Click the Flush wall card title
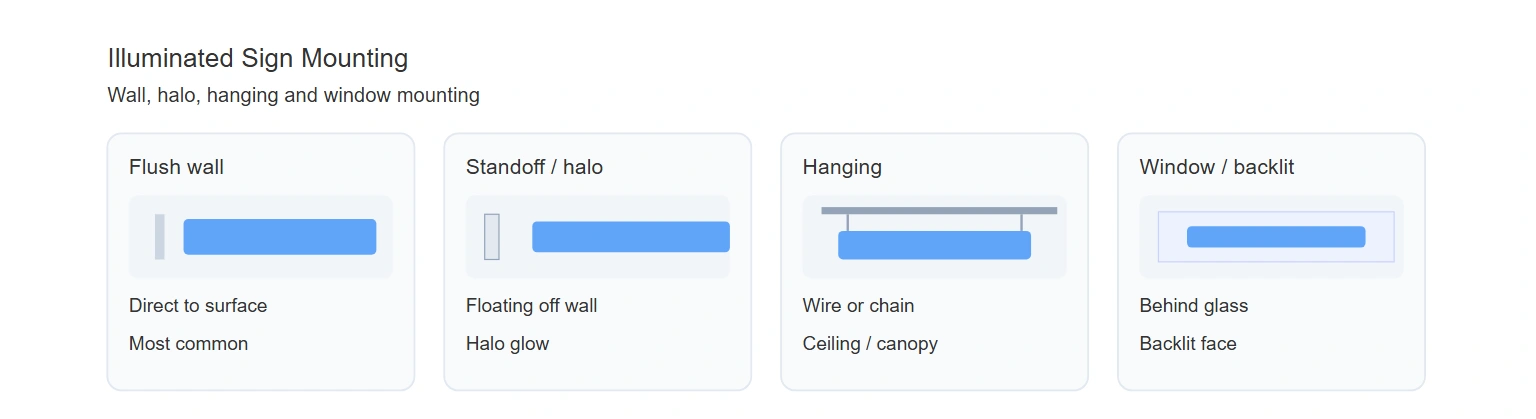The height and width of the screenshot is (419, 1536). pos(176,167)
